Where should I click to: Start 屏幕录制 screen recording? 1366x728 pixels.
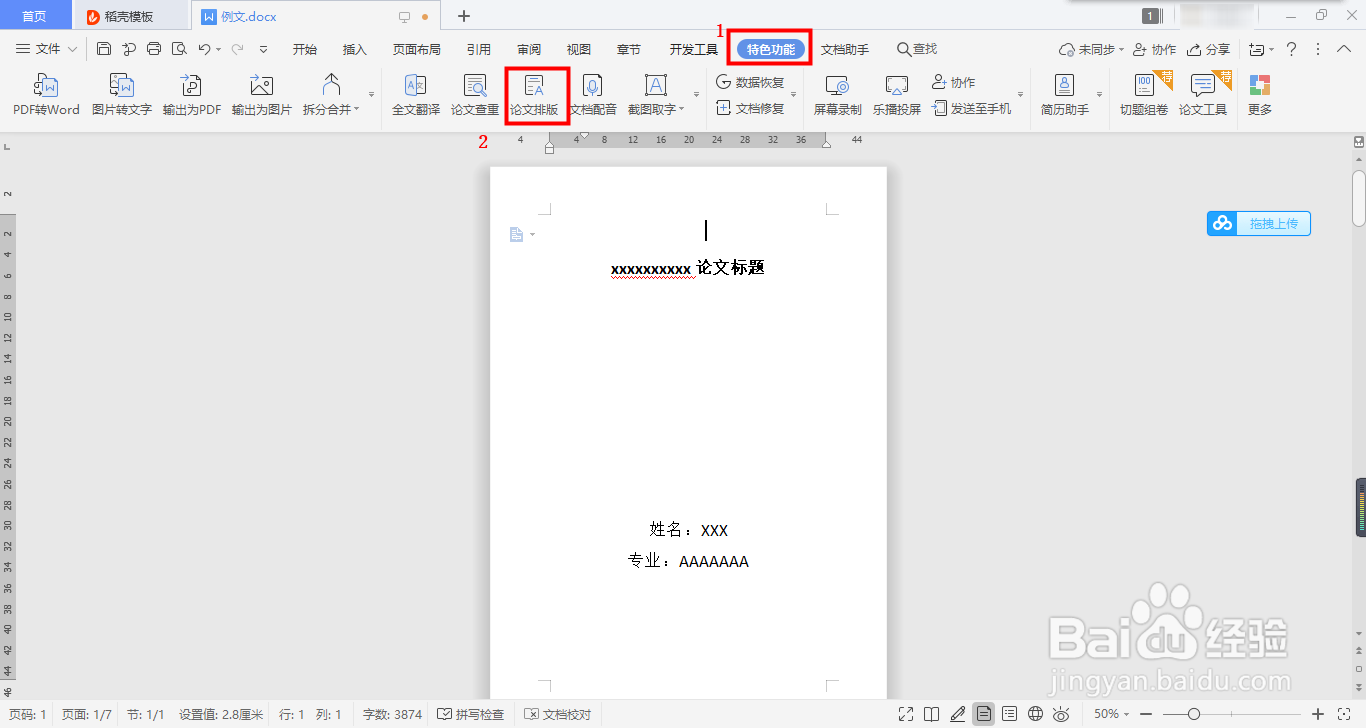[837, 95]
